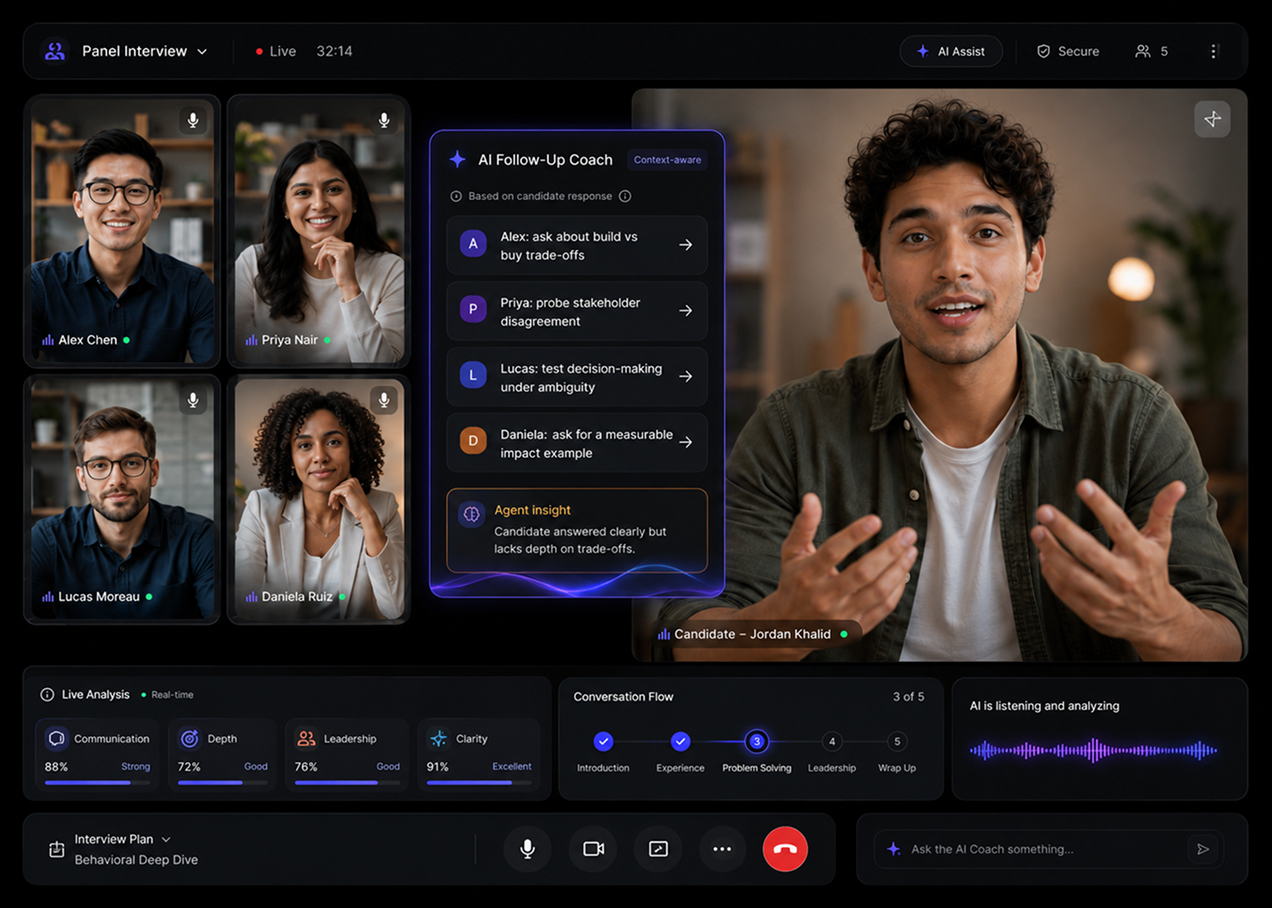Click Alex Chen's audio level bars icon
The width and height of the screenshot is (1272, 908).
[x=47, y=340]
